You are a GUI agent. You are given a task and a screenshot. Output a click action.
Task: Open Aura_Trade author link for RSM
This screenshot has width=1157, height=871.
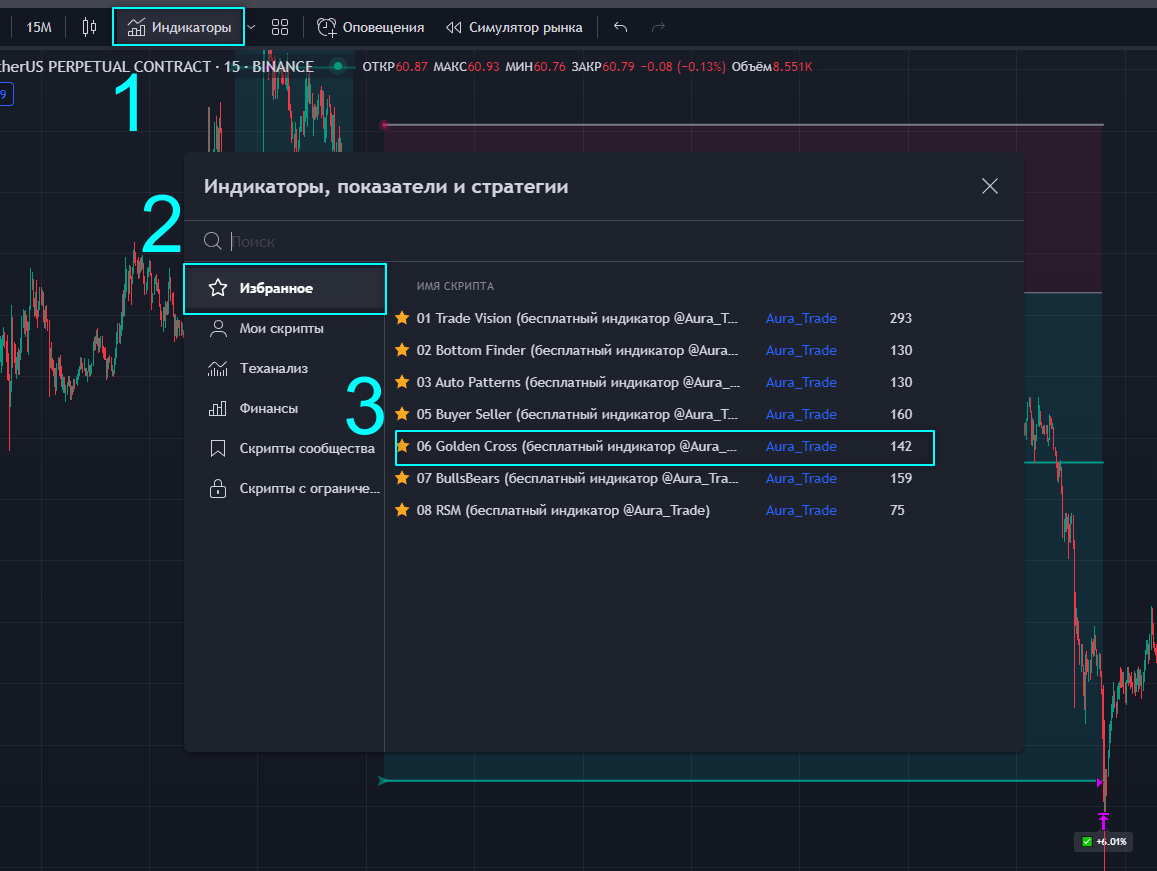(x=801, y=510)
